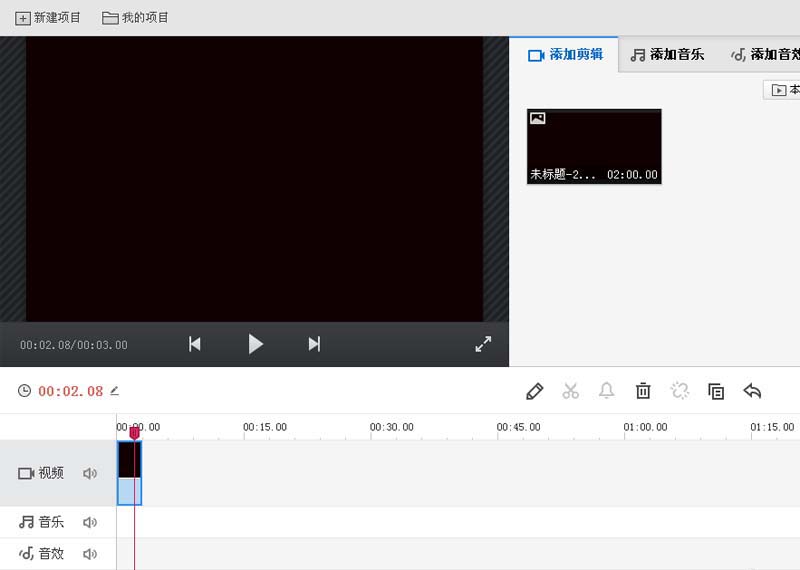Viewport: 800px width, 570px height.
Task: Select the scissors cut tool
Action: pos(570,391)
